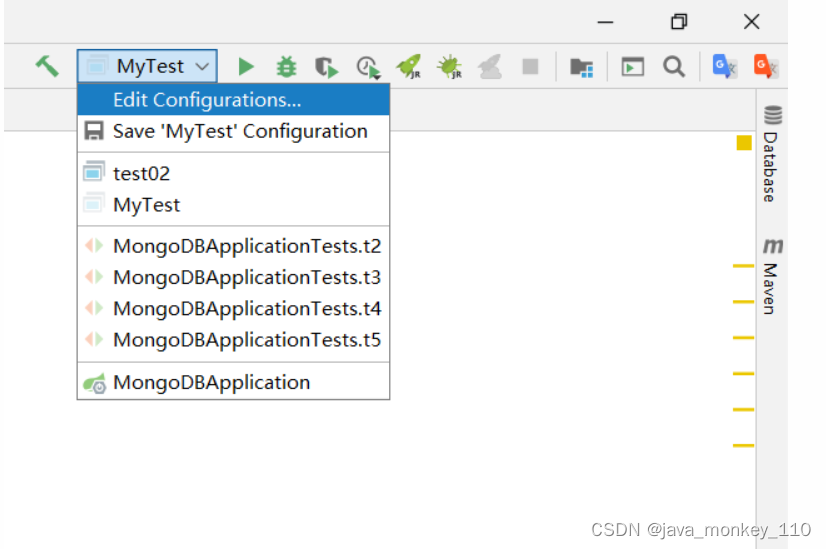
Task: Open the Database tool window tab
Action: click(x=772, y=154)
